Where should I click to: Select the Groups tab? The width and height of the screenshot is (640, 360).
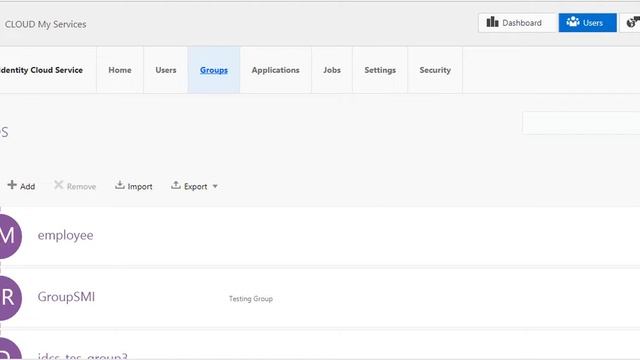214,70
